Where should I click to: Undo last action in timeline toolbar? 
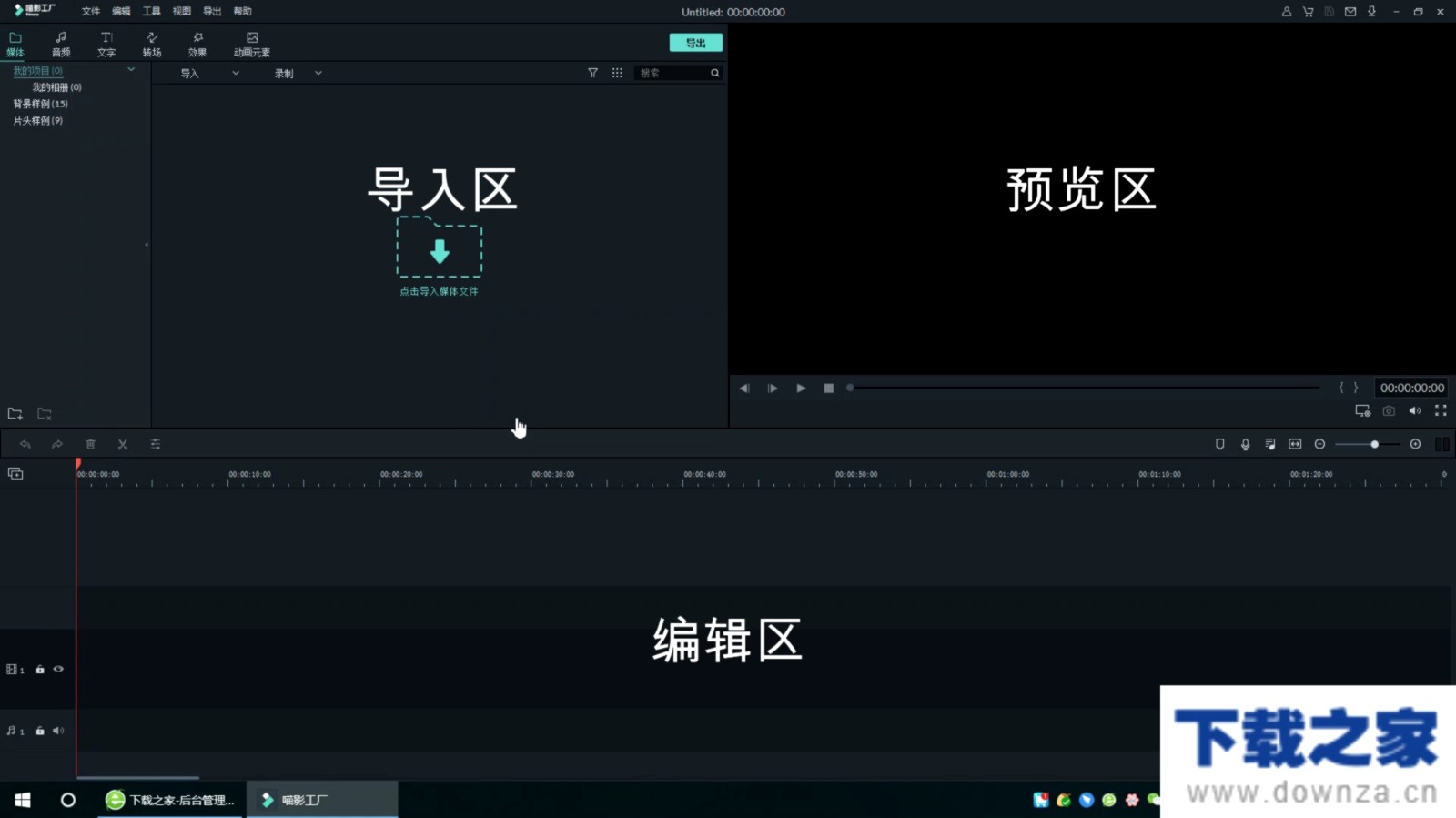[25, 445]
